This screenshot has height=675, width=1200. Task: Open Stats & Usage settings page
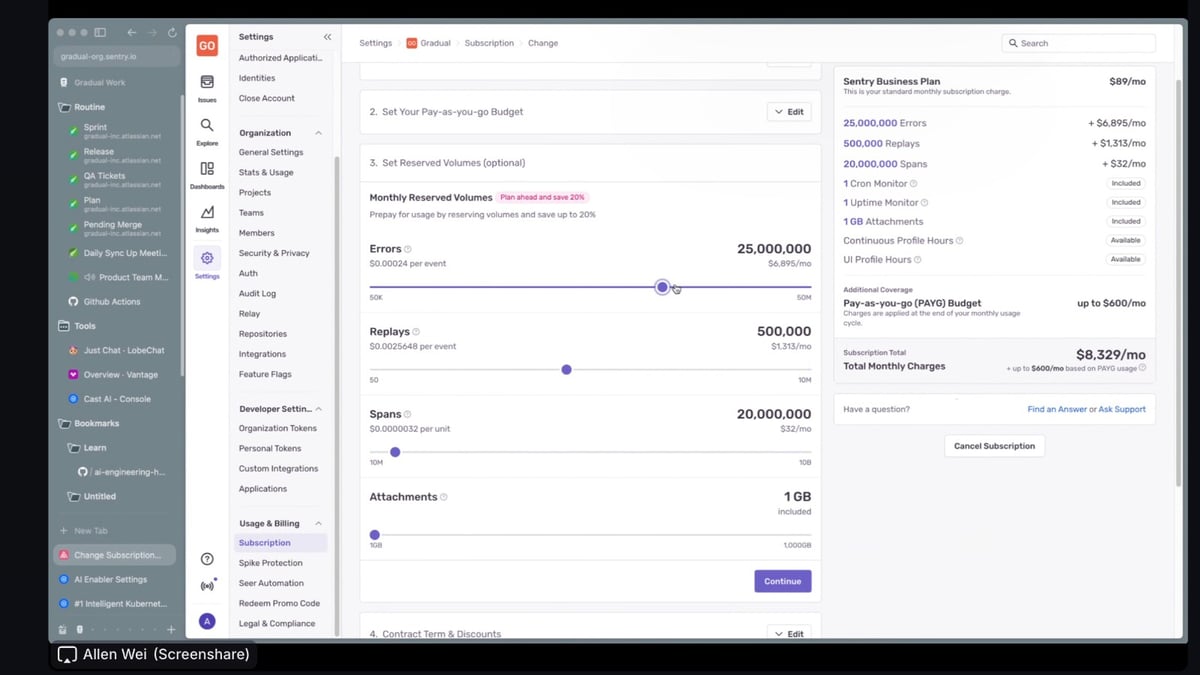(266, 172)
